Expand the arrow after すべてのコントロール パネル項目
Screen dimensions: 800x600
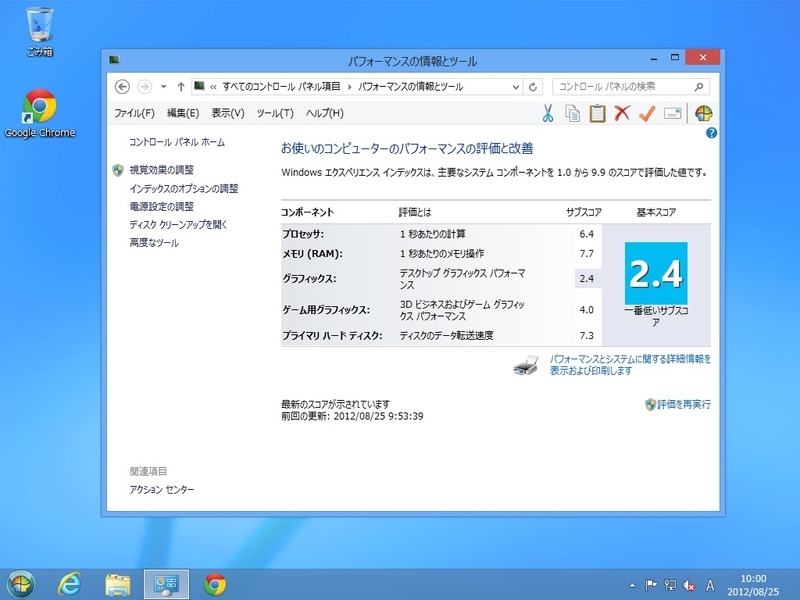point(349,87)
